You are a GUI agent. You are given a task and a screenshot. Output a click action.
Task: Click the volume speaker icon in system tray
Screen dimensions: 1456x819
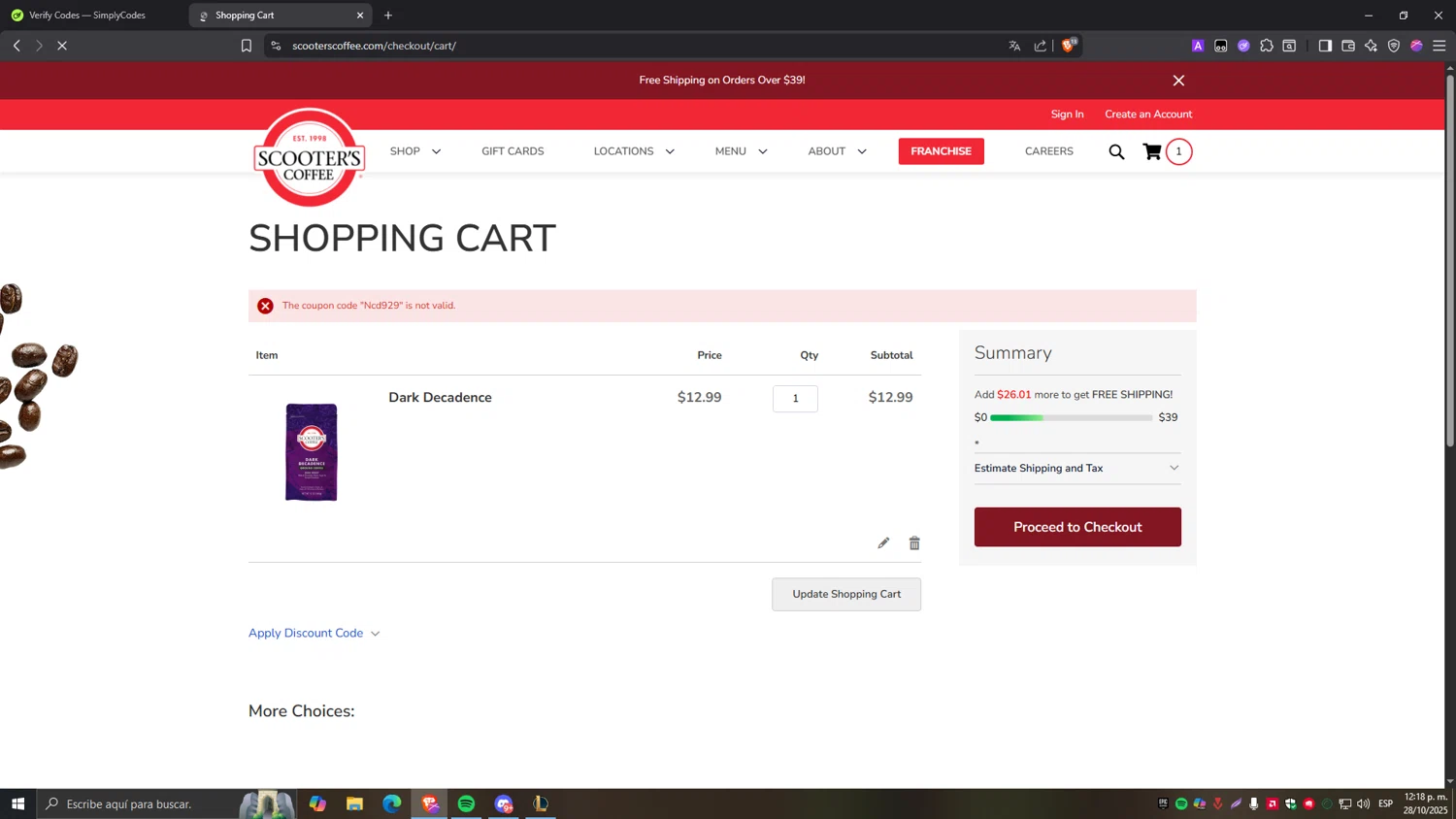coord(1363,803)
